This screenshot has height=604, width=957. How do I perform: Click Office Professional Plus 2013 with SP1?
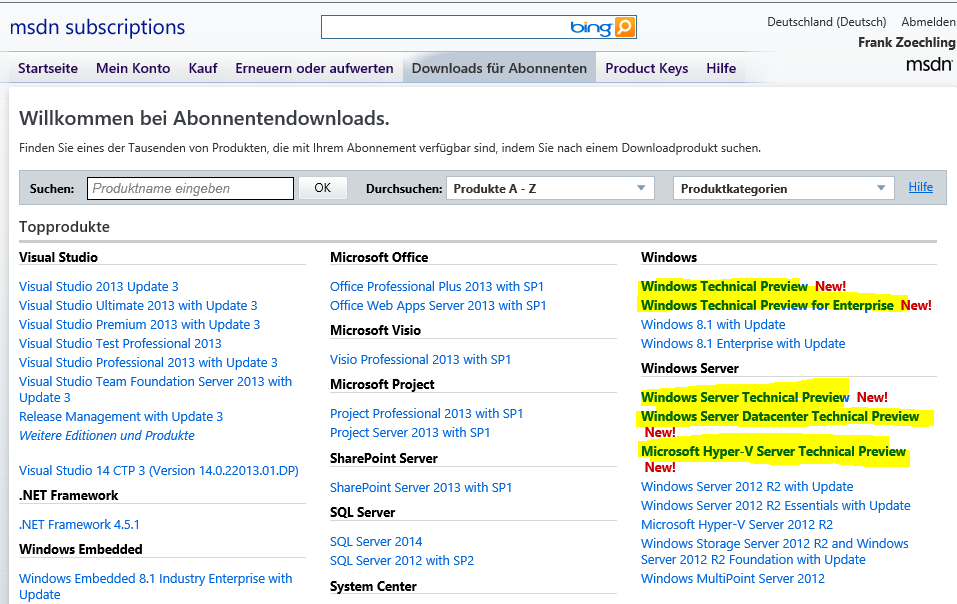point(437,286)
